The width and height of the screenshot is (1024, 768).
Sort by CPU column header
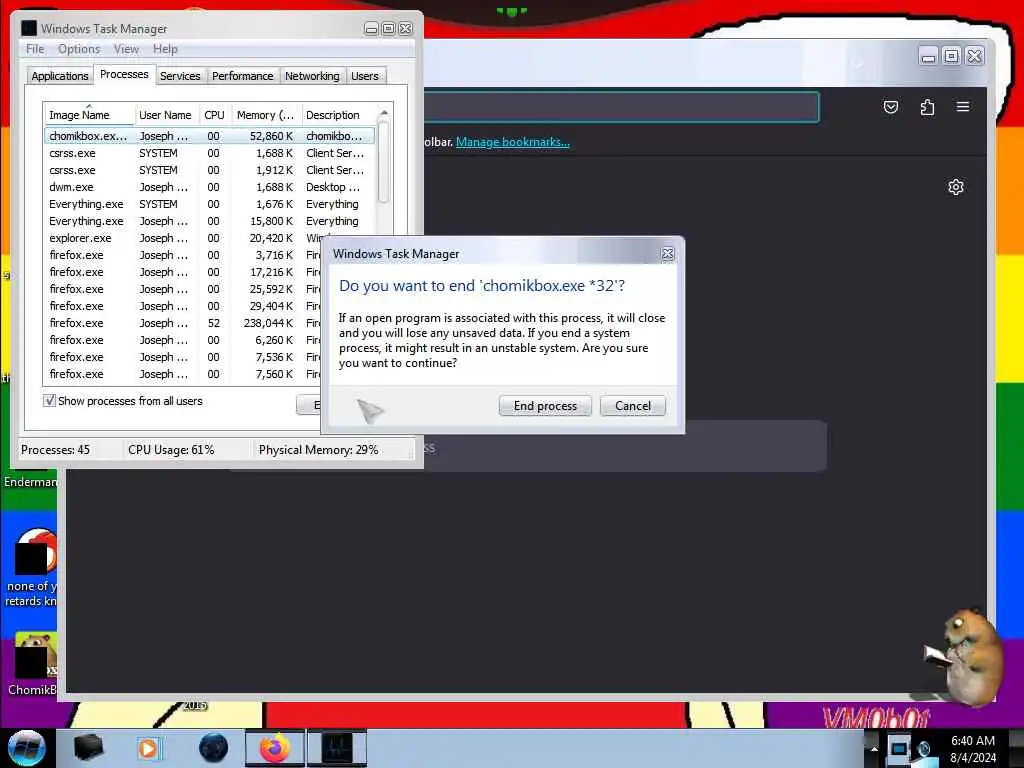point(214,115)
